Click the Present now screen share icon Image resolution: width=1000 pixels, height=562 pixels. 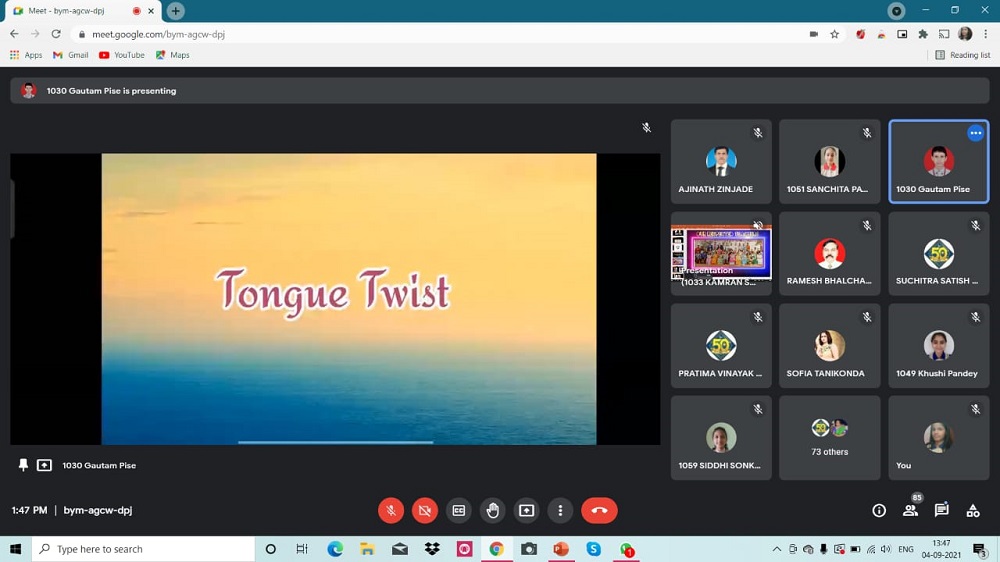point(526,510)
